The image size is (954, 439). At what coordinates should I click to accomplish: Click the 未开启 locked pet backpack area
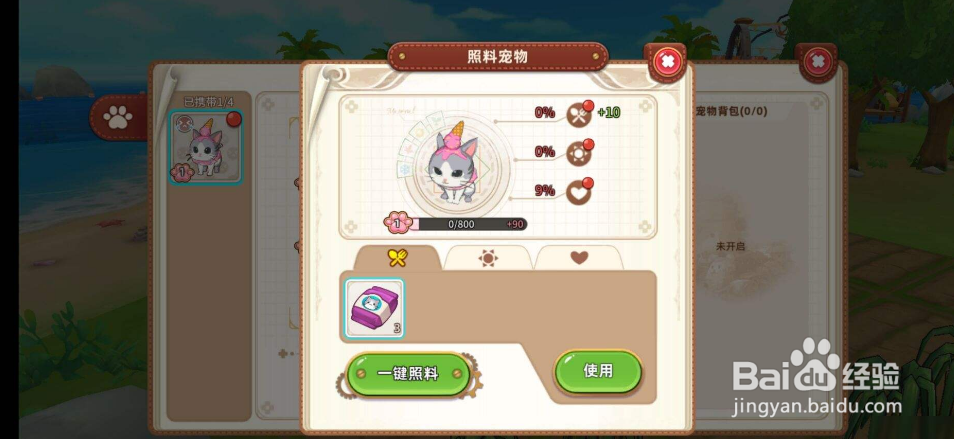730,247
